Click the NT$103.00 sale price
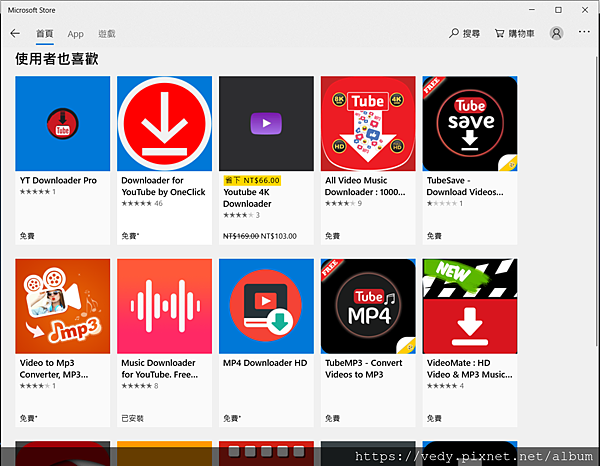600x466 pixels. coord(279,236)
